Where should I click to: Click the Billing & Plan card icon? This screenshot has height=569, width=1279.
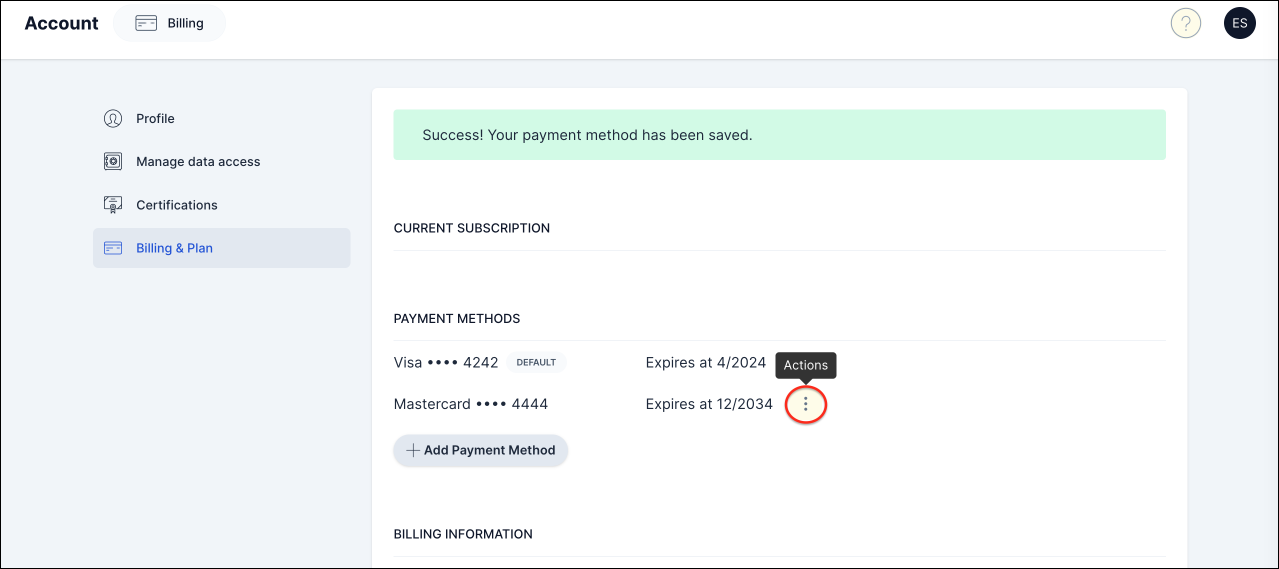tap(113, 248)
